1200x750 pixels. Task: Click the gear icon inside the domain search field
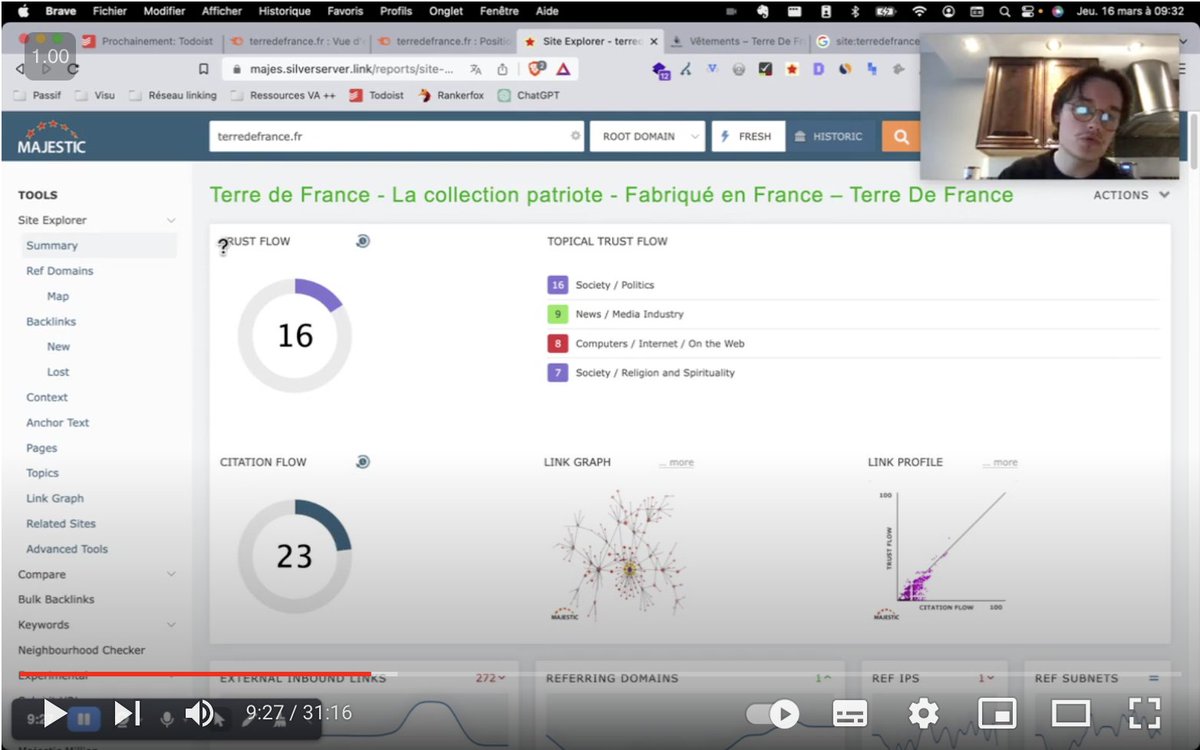[573, 135]
